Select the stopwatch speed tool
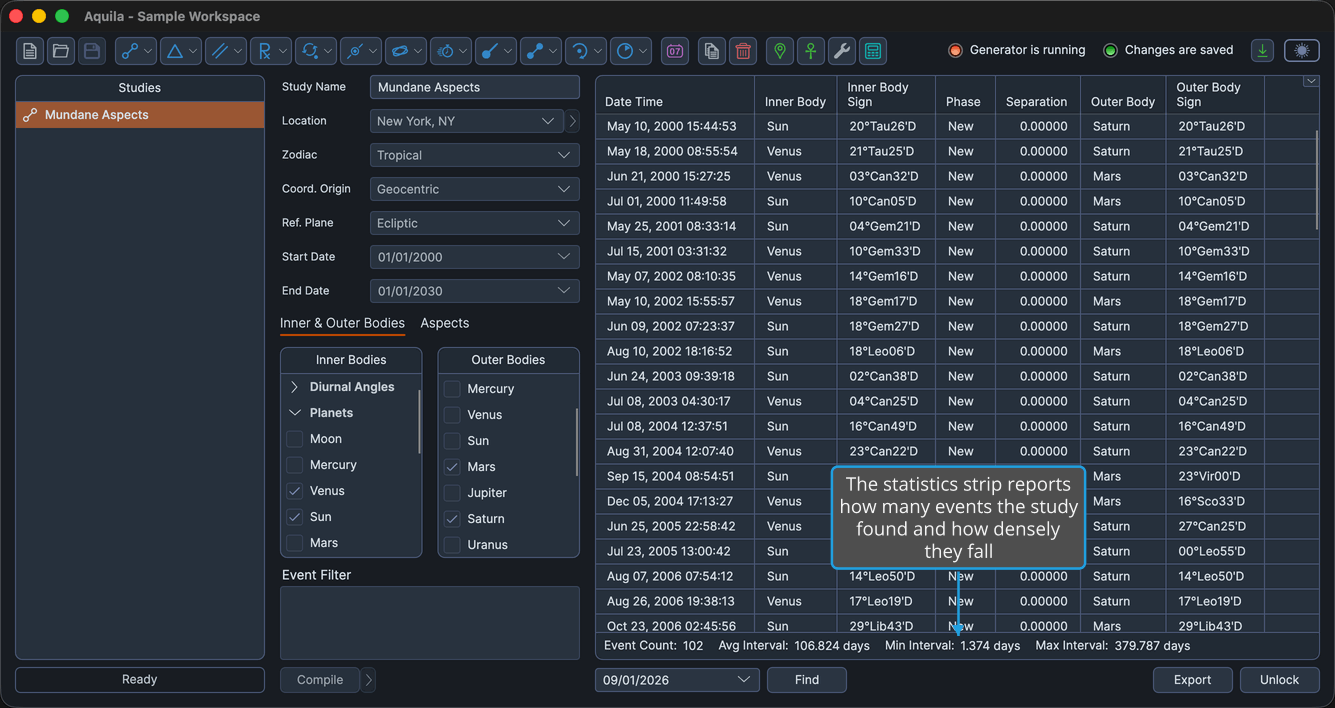This screenshot has width=1335, height=708. tap(451, 51)
